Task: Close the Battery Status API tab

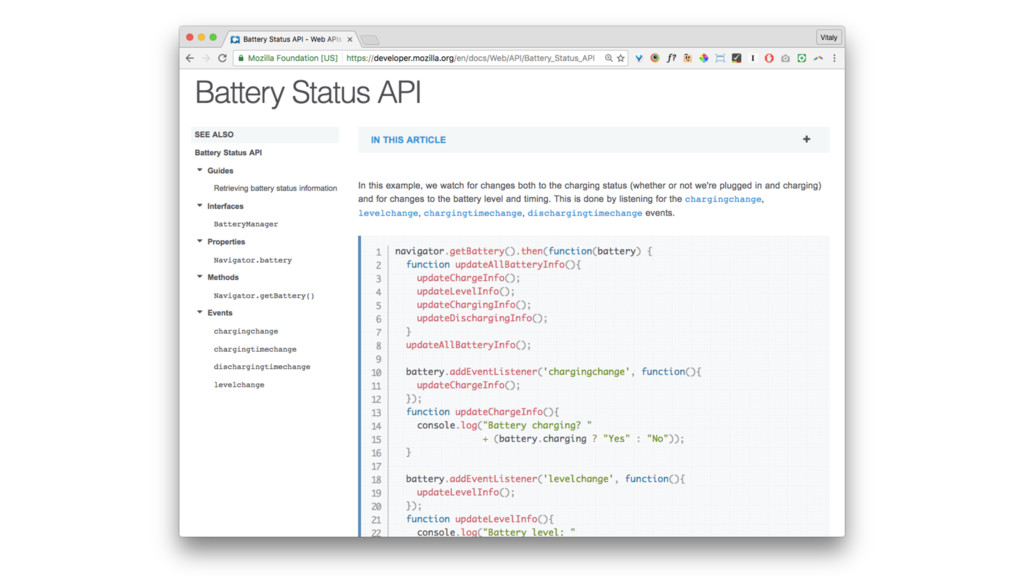Action: tap(350, 40)
